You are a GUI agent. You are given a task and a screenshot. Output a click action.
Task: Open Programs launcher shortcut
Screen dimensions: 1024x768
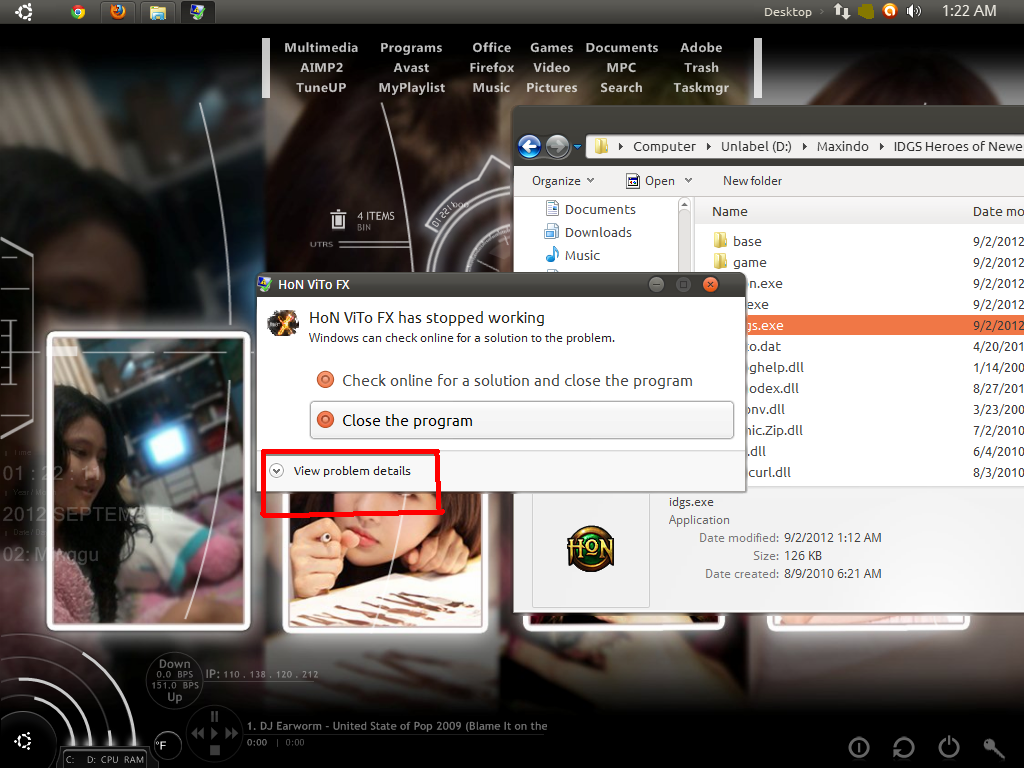coord(411,48)
